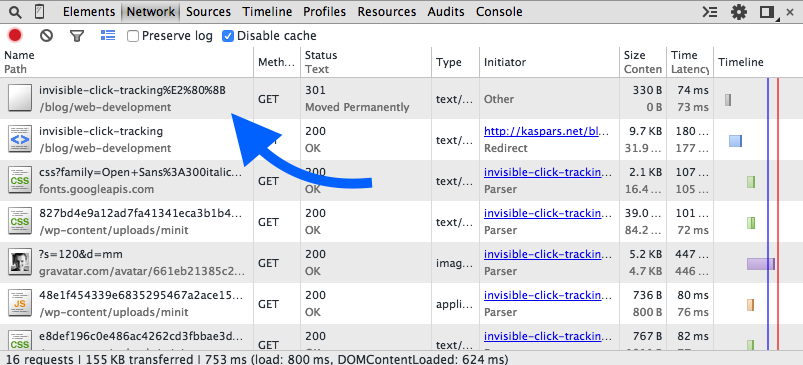Image resolution: width=803 pixels, height=365 pixels.
Task: Open the Profiles tab
Action: (325, 11)
